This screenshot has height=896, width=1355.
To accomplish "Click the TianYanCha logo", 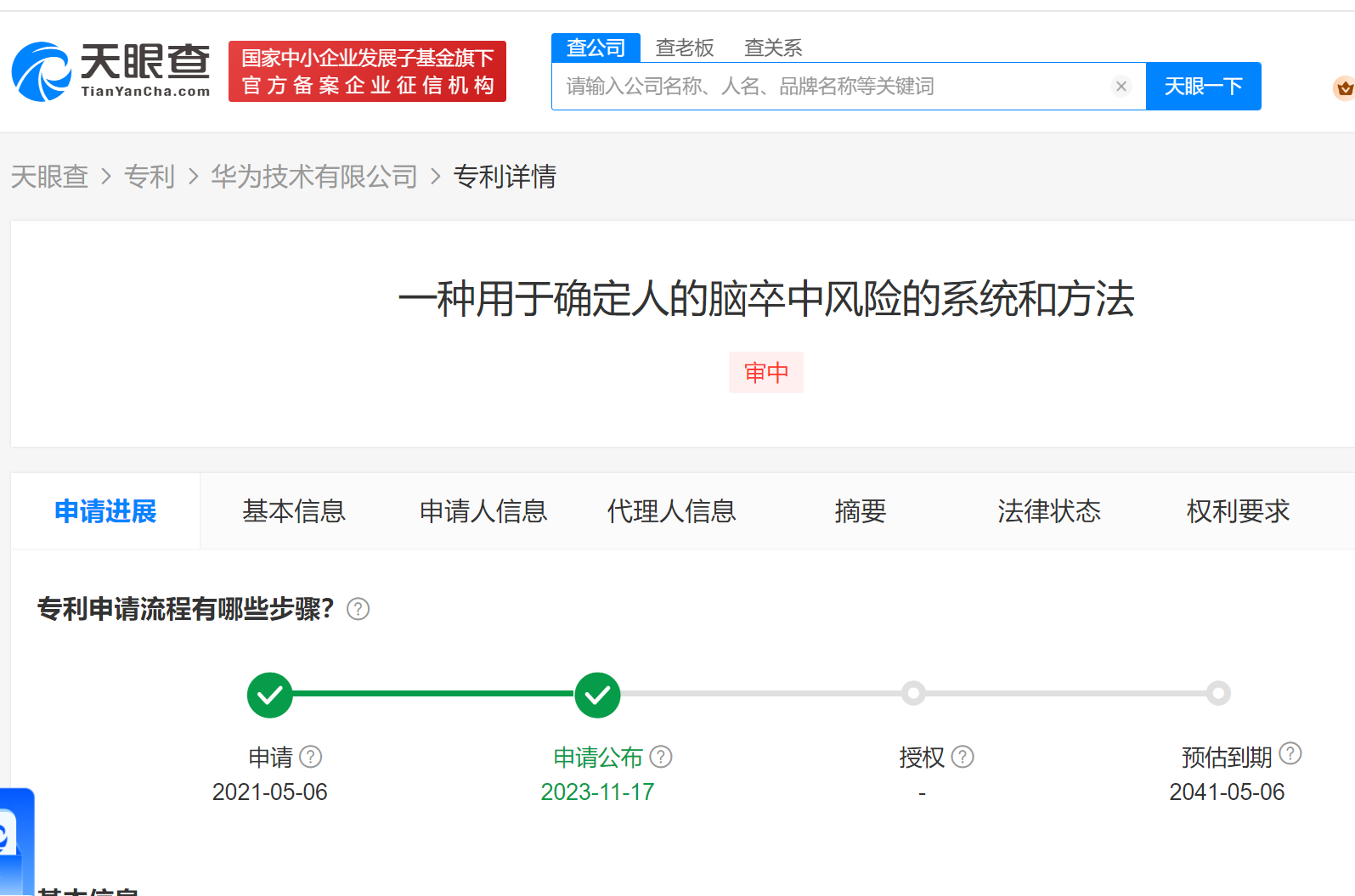I will coord(110,72).
